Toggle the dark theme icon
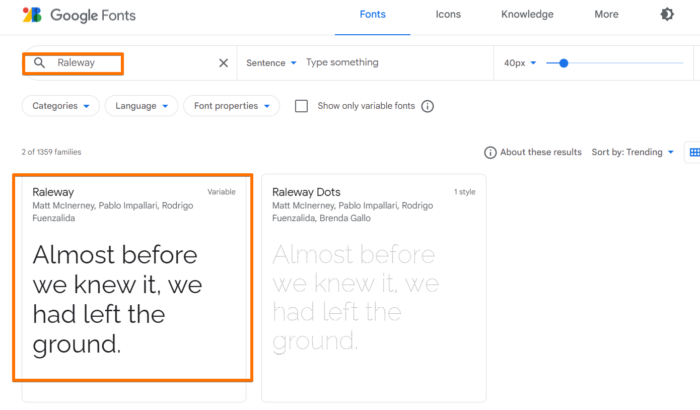Screen dimensions: 700x410 (x=668, y=15)
